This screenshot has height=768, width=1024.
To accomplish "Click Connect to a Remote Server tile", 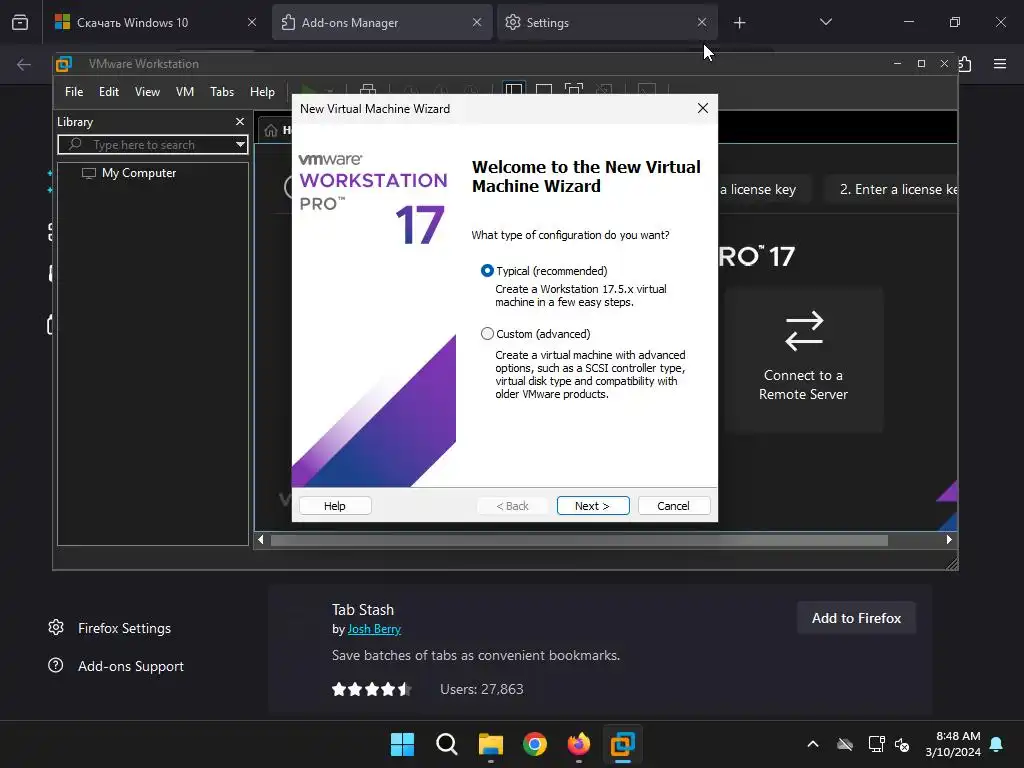I will coord(804,359).
